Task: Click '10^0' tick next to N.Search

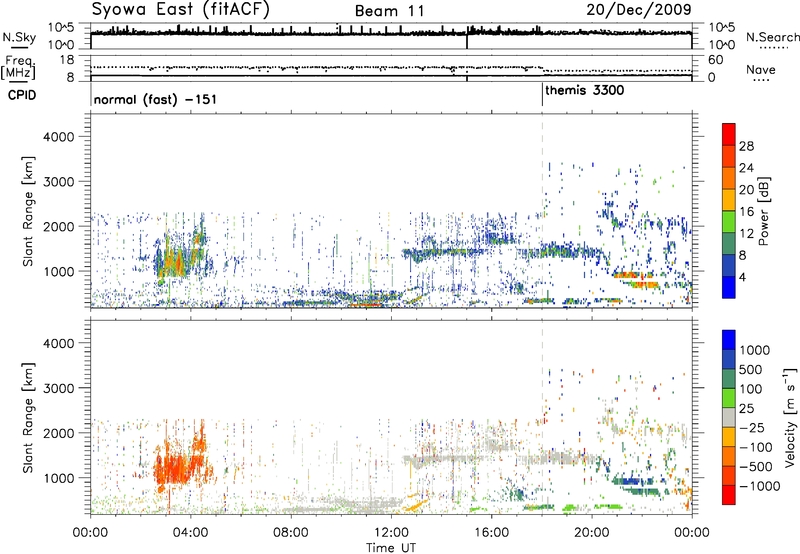Action: 722,45
